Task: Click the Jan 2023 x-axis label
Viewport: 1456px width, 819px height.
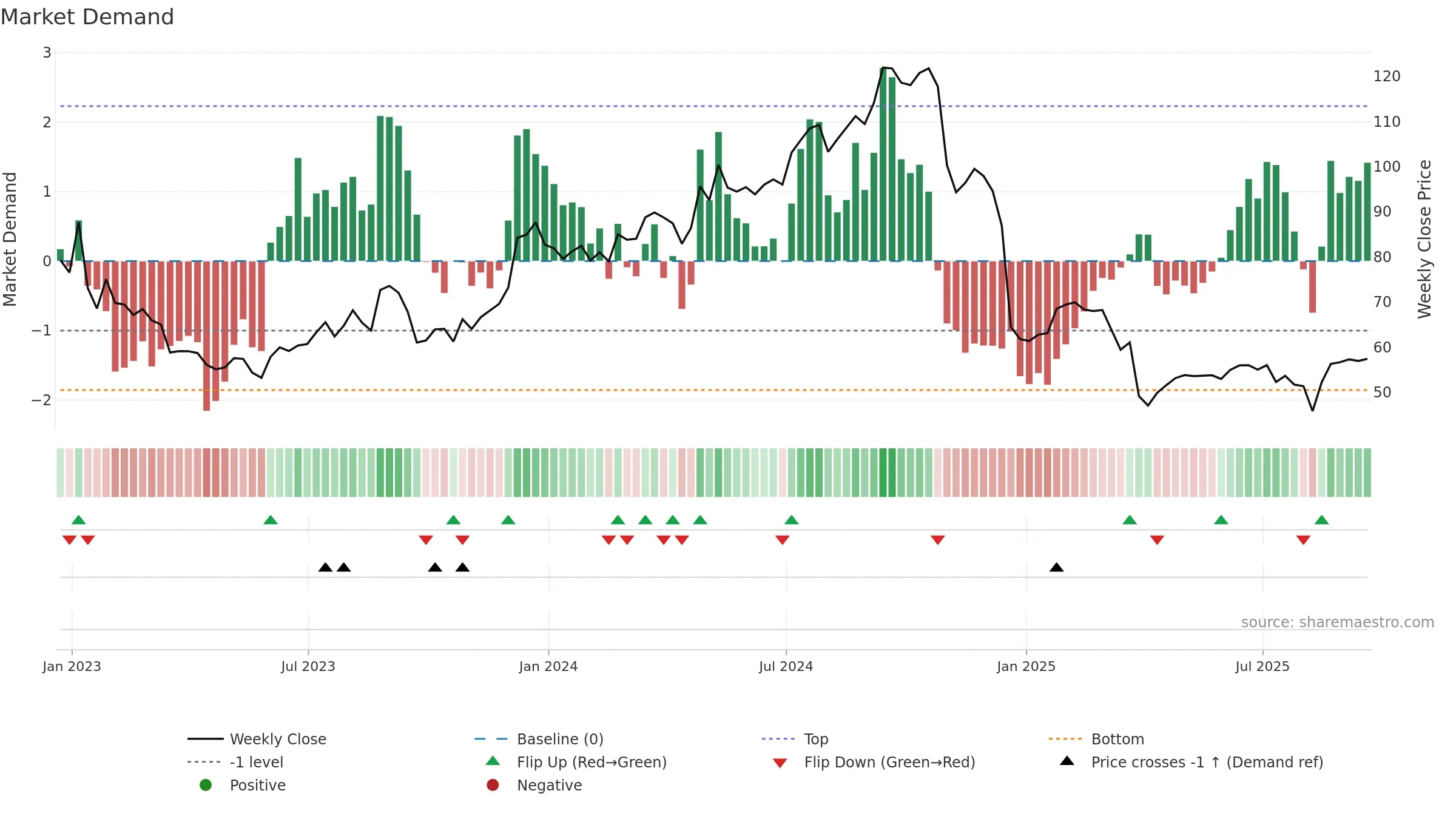Action: pos(72,666)
